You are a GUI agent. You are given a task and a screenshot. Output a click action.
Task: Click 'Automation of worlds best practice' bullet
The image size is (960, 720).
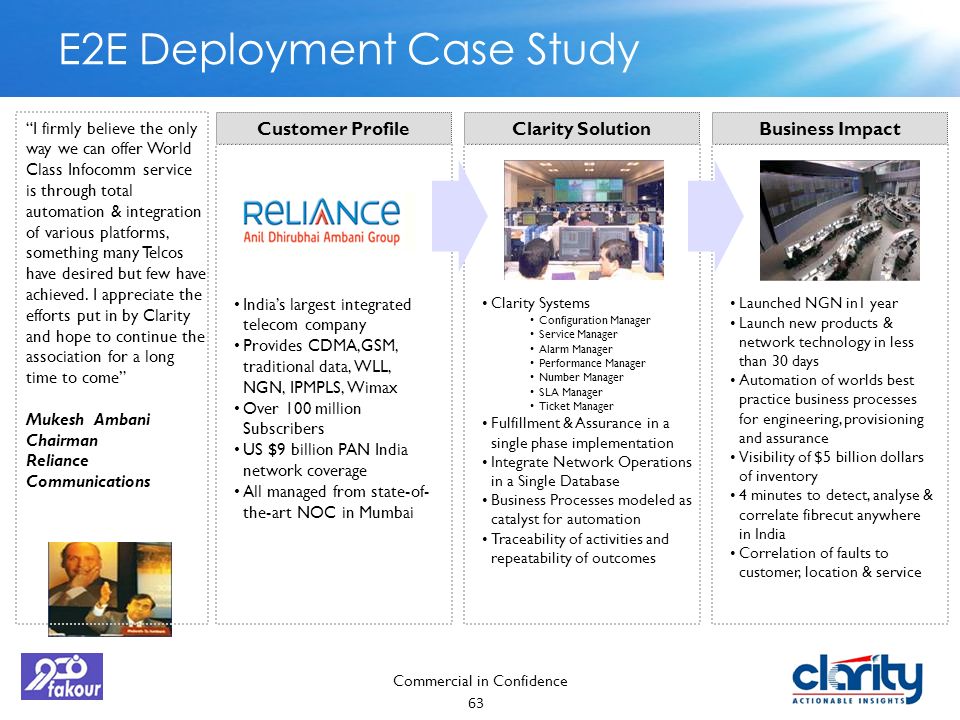[x=827, y=409]
